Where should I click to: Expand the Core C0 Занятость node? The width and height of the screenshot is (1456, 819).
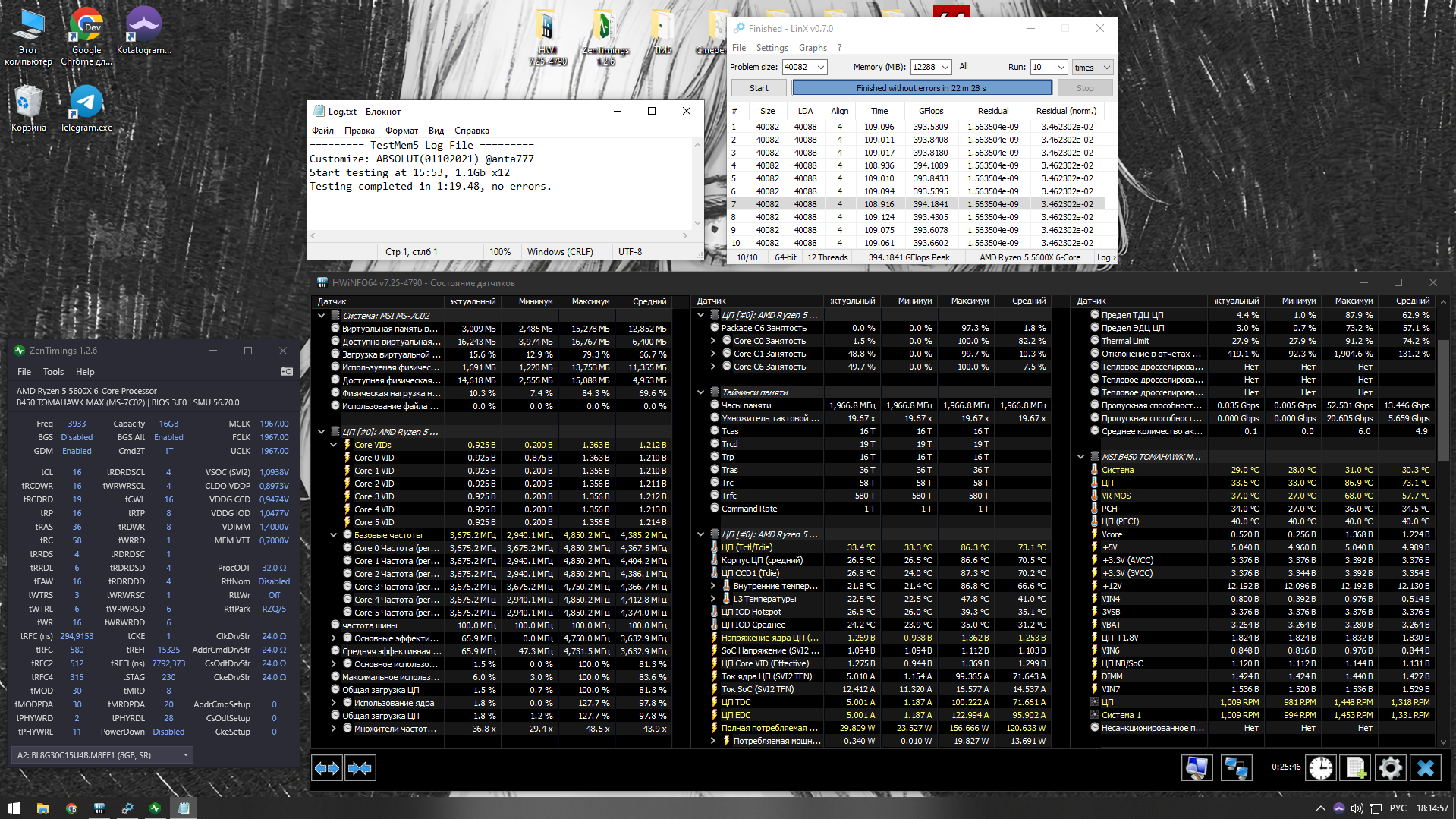tap(713, 341)
